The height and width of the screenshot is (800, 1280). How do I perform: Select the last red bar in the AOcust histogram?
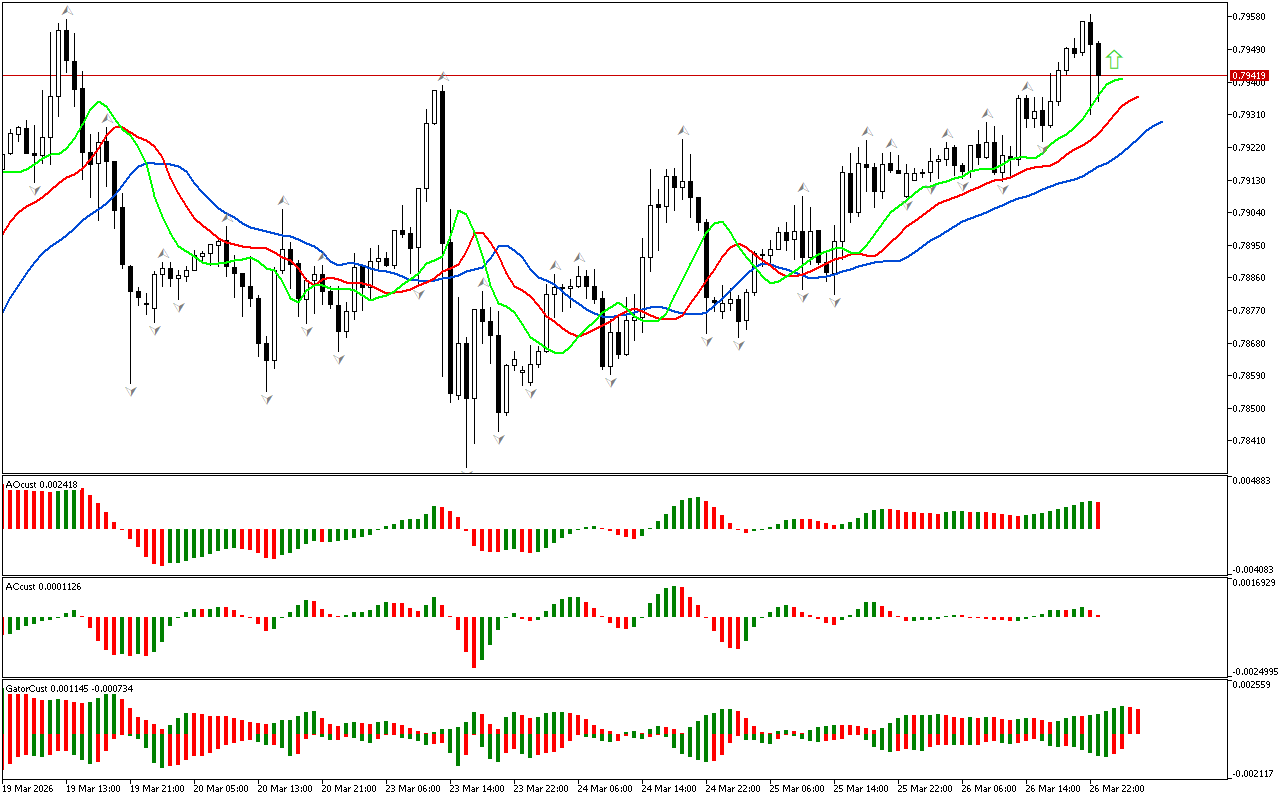[1098, 515]
